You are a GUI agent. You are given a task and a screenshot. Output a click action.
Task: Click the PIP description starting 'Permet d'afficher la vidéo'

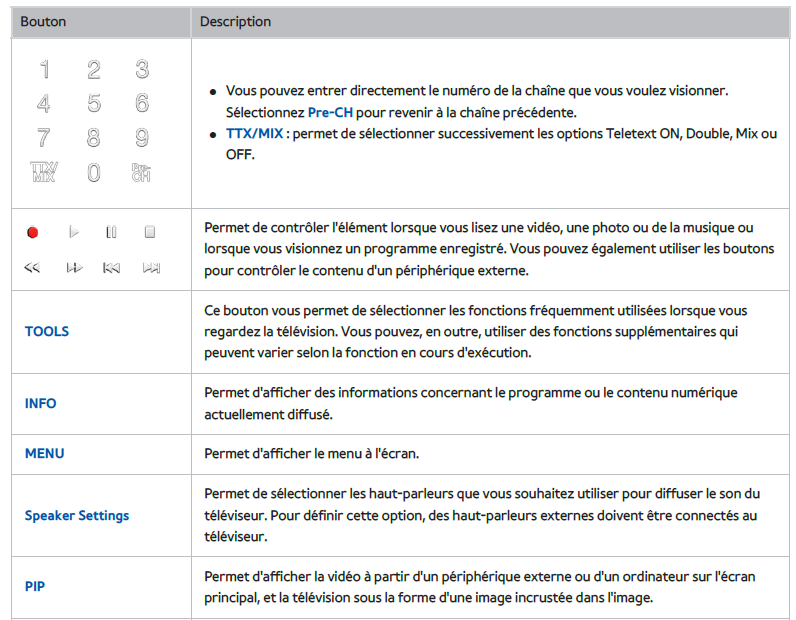480,587
